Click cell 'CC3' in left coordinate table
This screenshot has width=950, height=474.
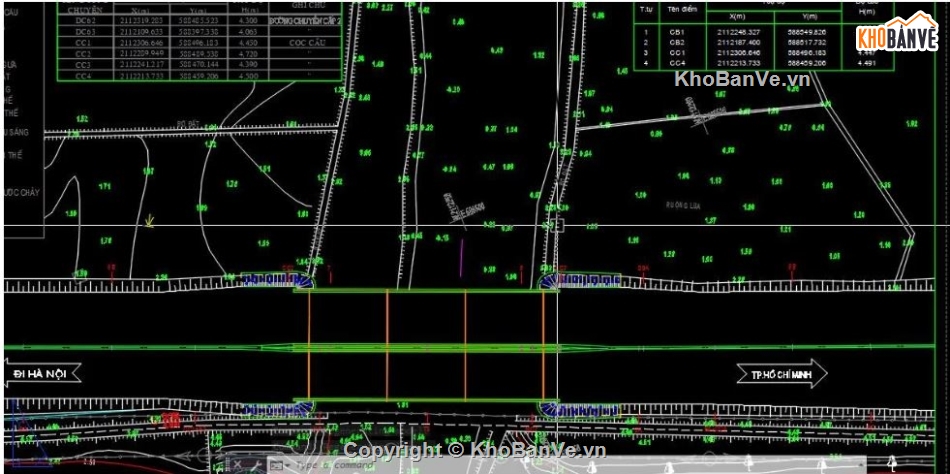85,65
